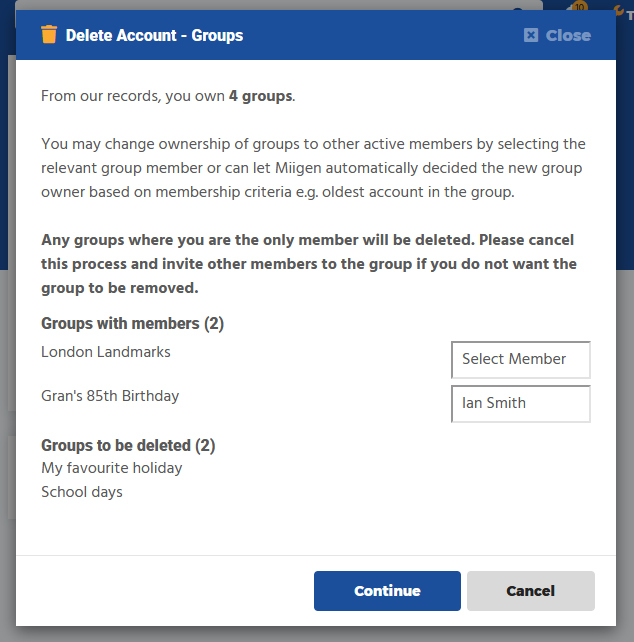
Task: Click the School days group entry
Action: [x=82, y=492]
